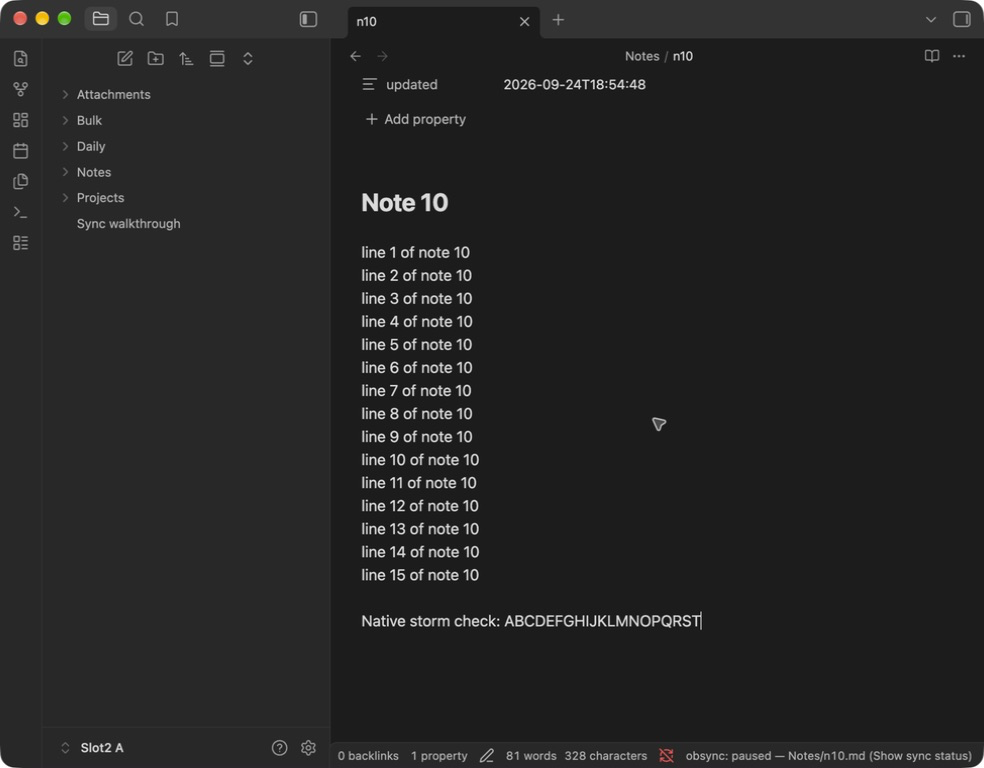The width and height of the screenshot is (984, 768).
Task: Open graph view ribbon icon
Action: (21, 89)
